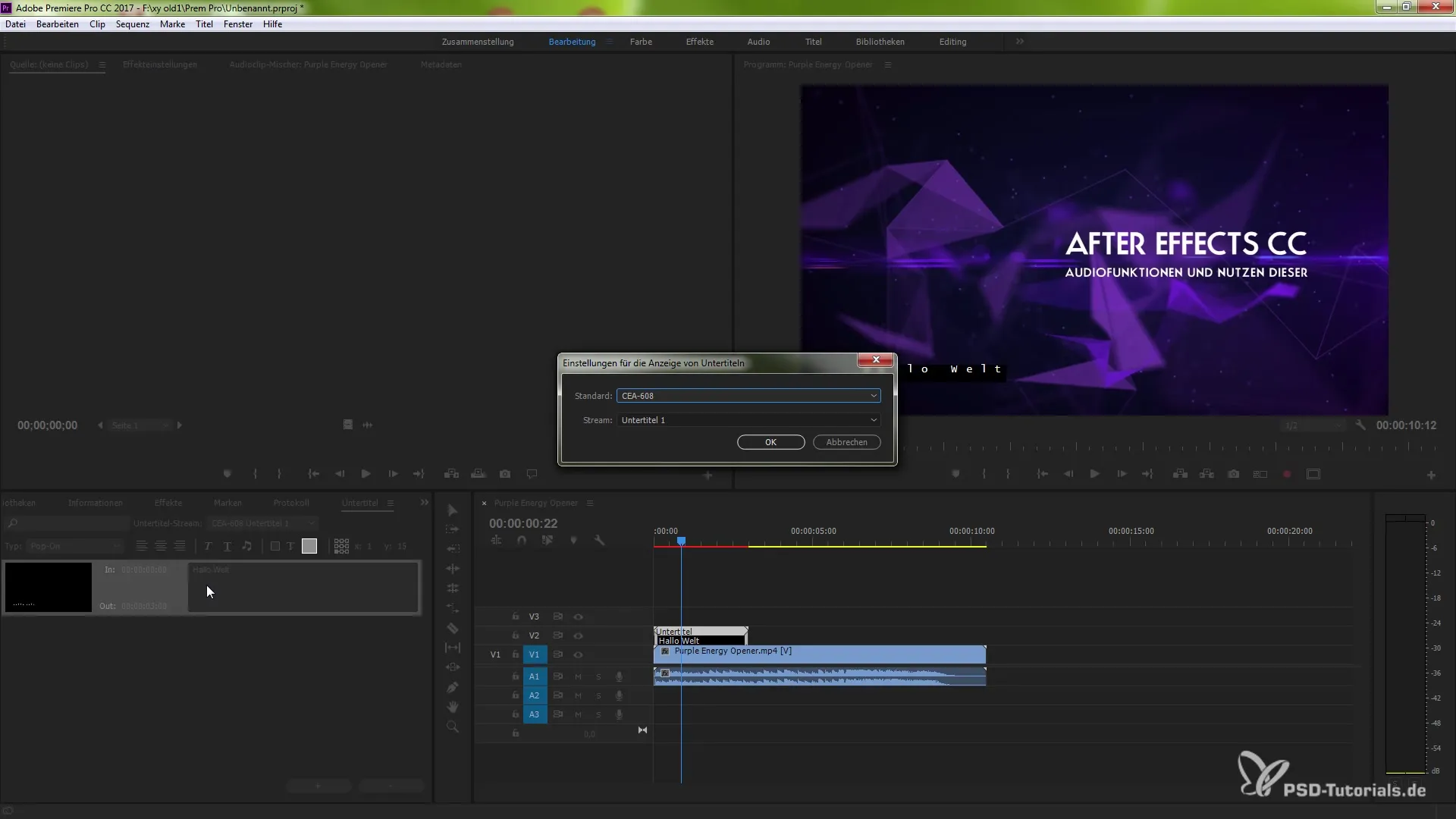Cancel the dialog with Abbrechen
This screenshot has height=819, width=1456.
tap(846, 442)
